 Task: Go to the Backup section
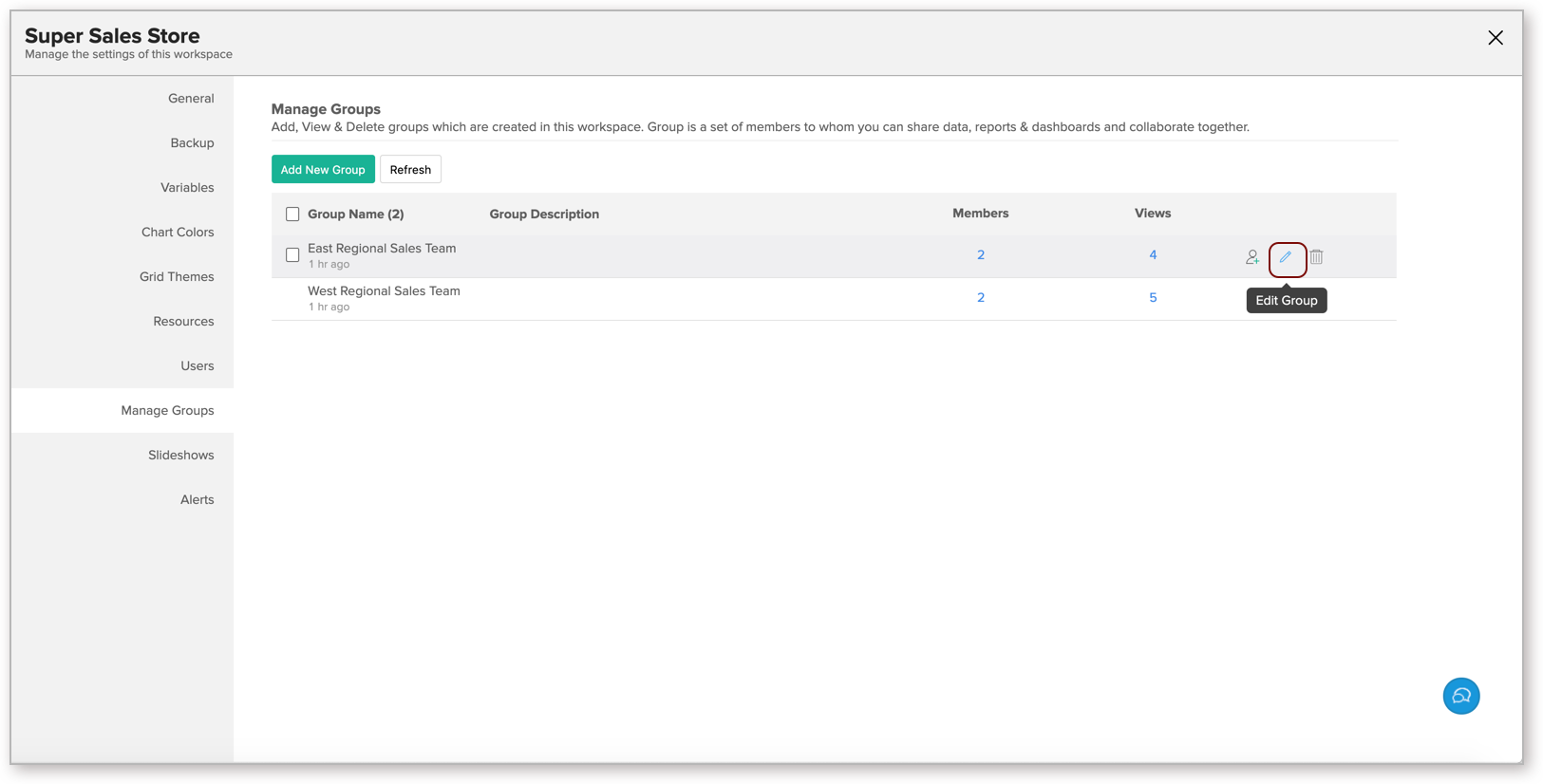coord(192,143)
